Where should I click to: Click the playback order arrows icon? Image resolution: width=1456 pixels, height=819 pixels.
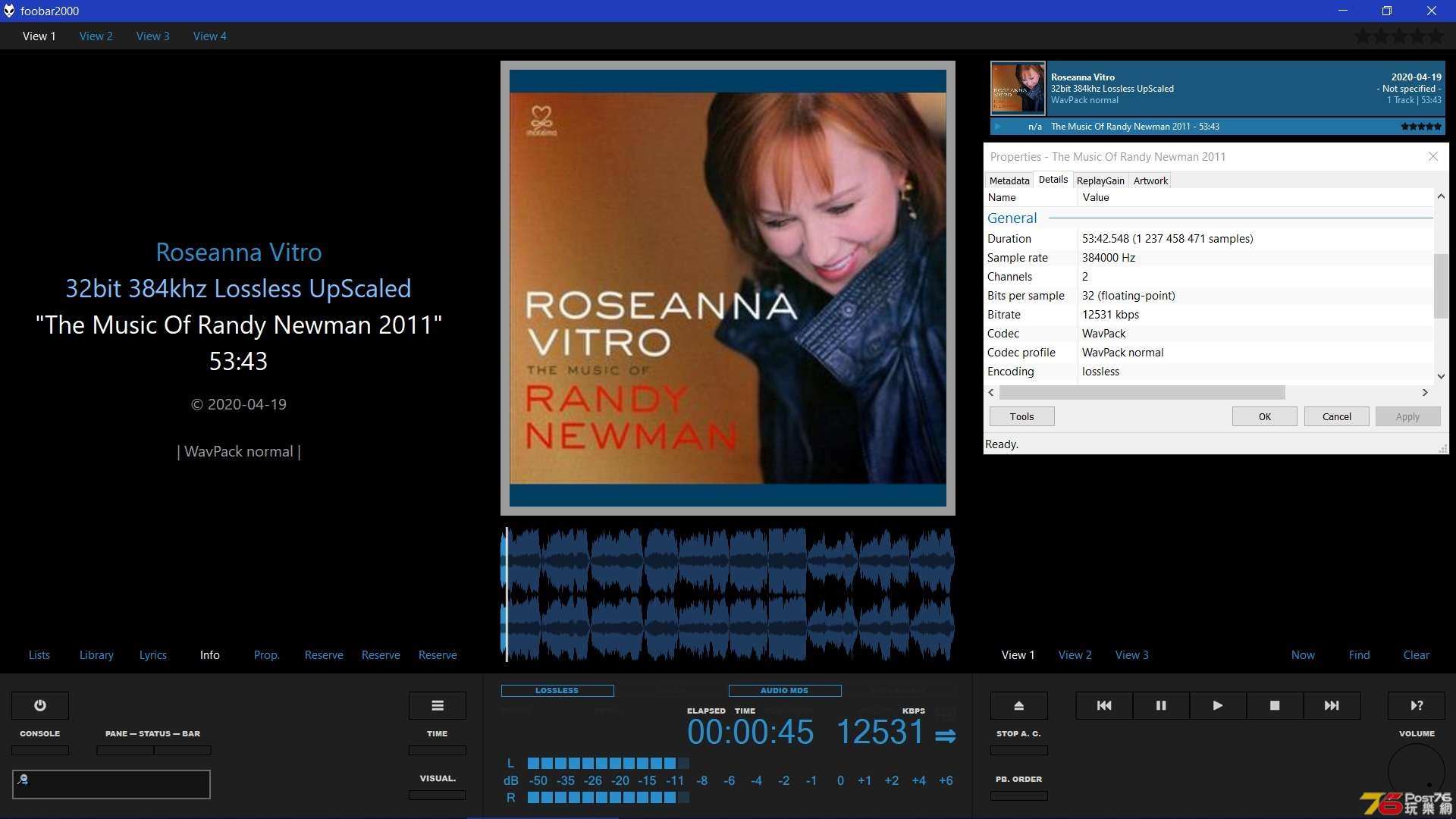click(945, 736)
